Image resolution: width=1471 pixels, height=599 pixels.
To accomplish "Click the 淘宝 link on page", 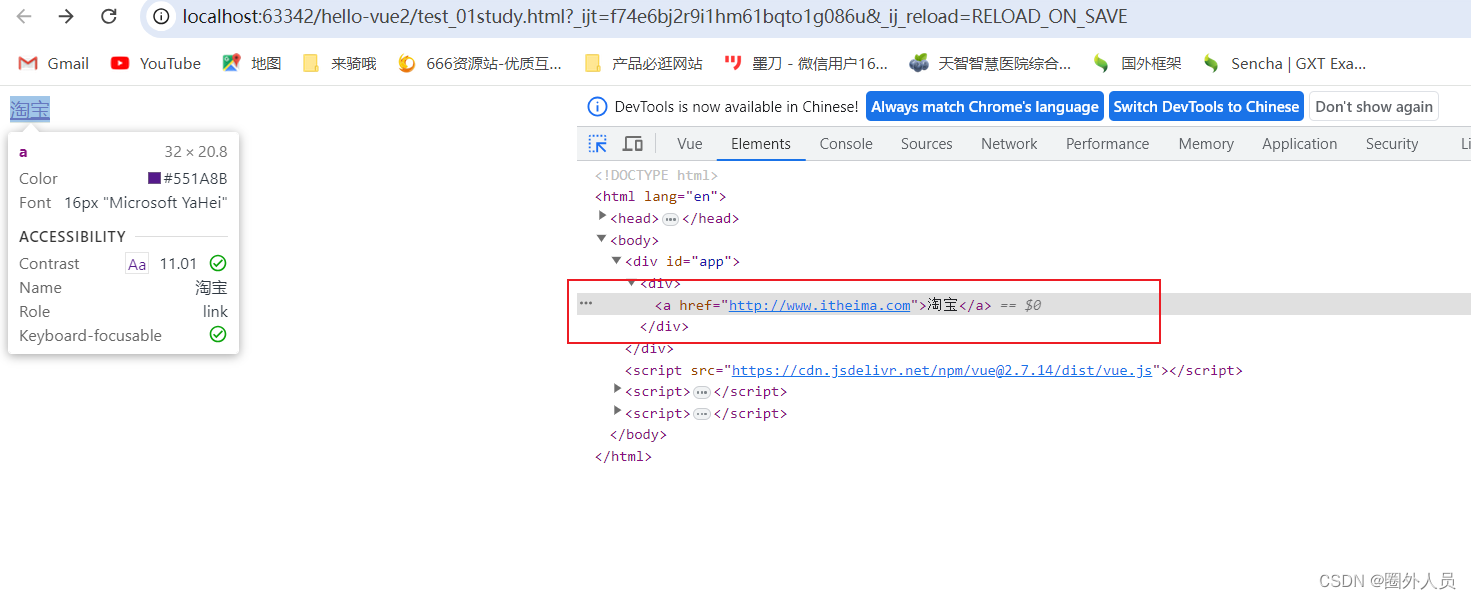I will pyautogui.click(x=29, y=110).
